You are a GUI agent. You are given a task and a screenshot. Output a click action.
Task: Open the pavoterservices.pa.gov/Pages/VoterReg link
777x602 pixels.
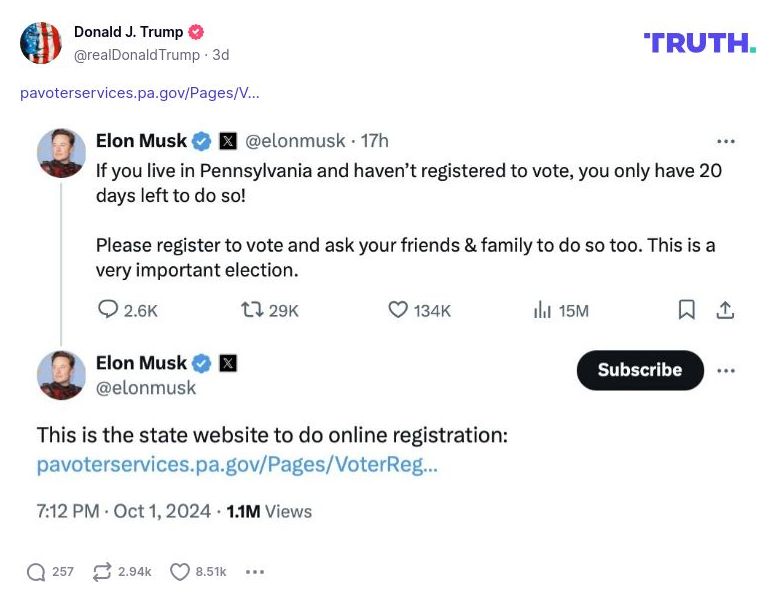(x=237, y=464)
